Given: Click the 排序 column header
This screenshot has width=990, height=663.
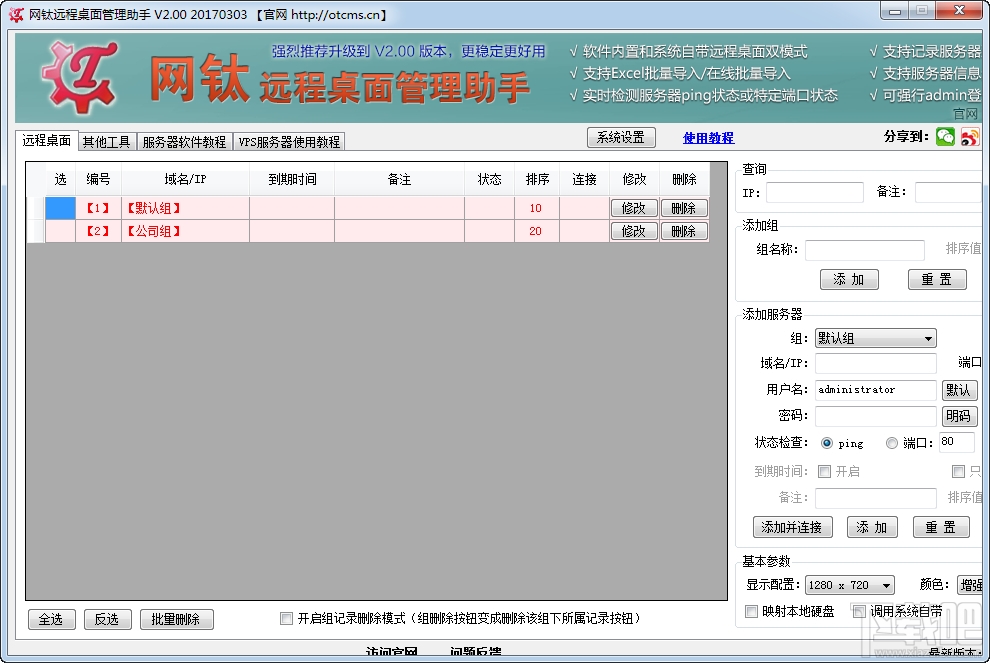Looking at the screenshot, I should [x=537, y=179].
